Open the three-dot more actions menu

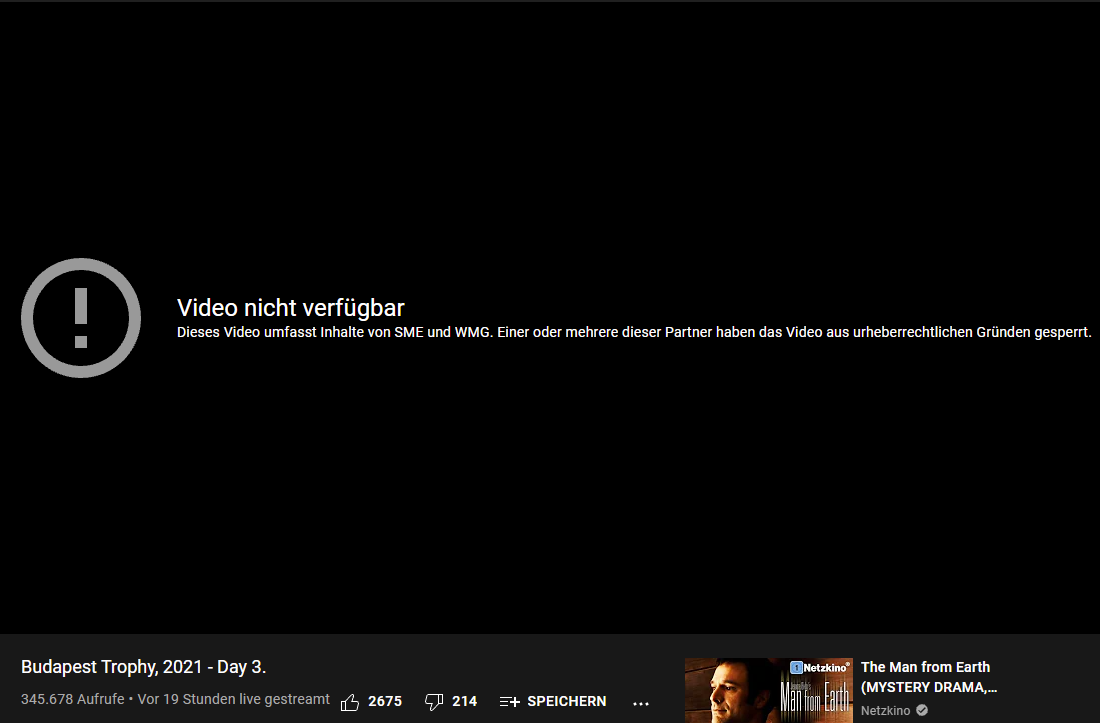tap(641, 703)
